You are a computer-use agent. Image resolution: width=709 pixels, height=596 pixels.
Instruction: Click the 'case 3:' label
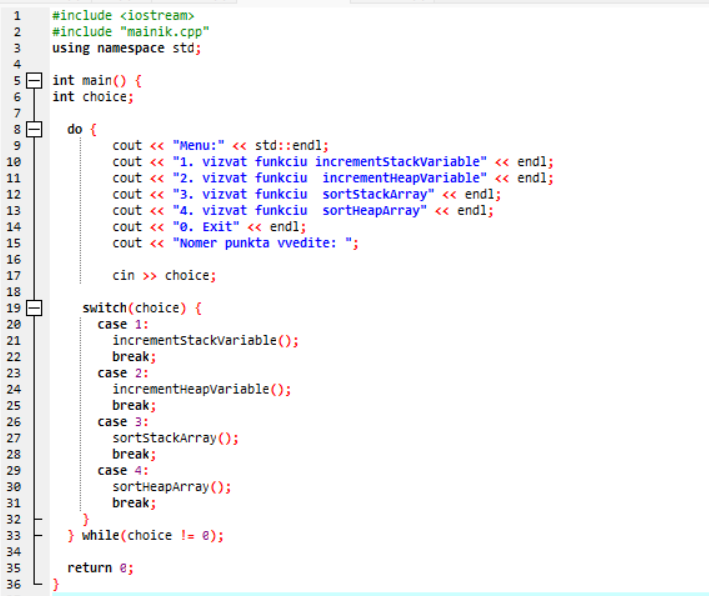coord(123,422)
